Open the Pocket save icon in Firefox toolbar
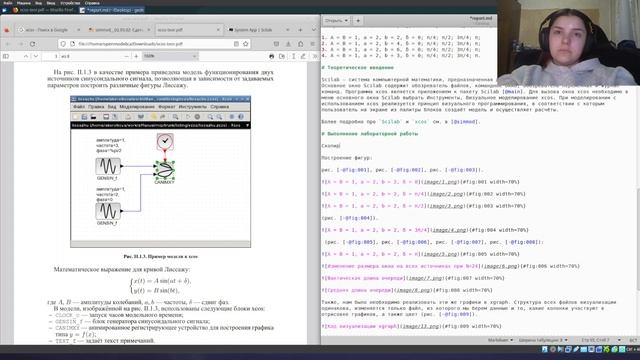The width and height of the screenshot is (640, 360). [x=276, y=44]
